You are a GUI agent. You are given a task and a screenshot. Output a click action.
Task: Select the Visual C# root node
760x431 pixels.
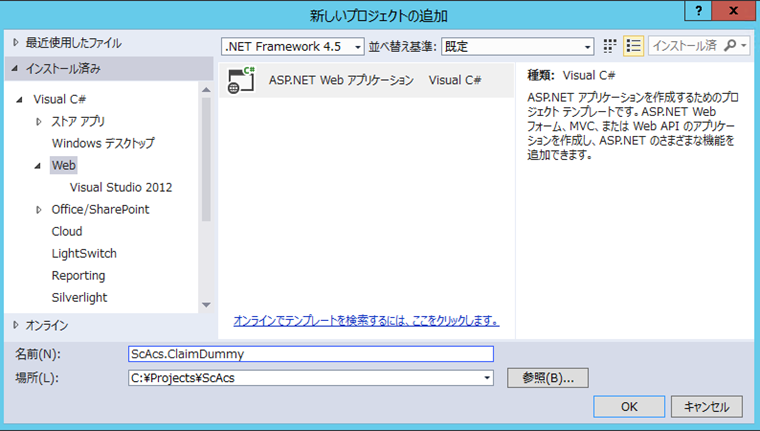pos(60,99)
